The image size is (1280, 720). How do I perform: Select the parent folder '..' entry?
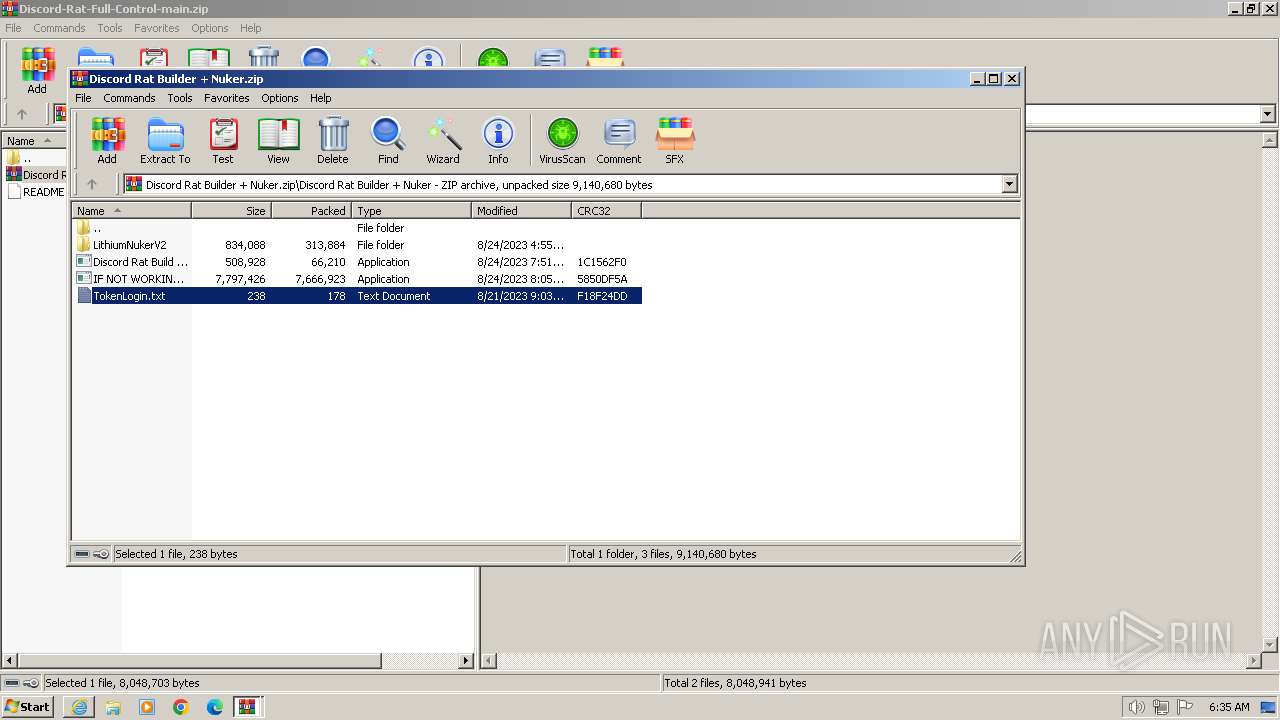[89, 228]
